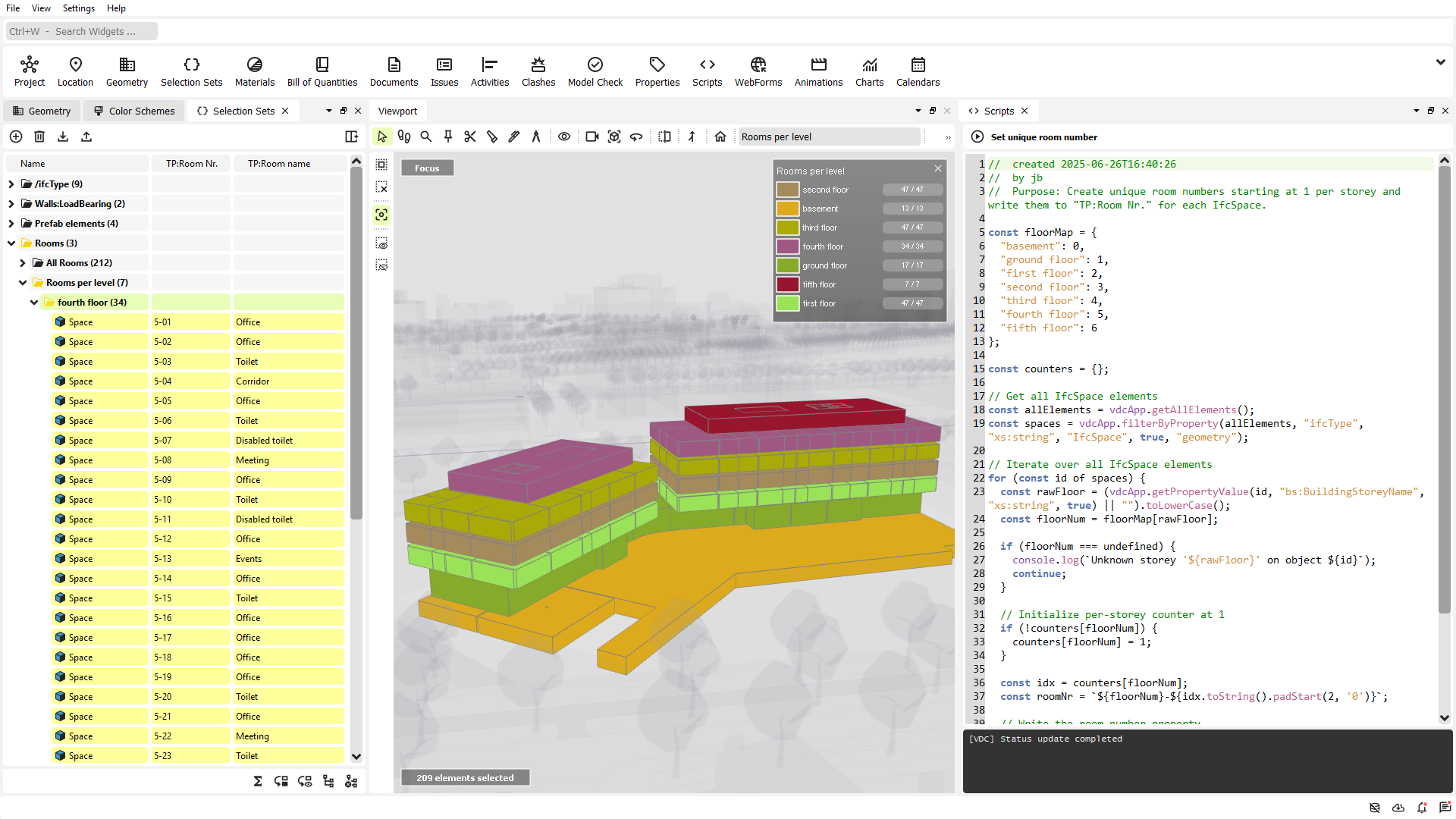Open the Settings menu

coord(78,8)
